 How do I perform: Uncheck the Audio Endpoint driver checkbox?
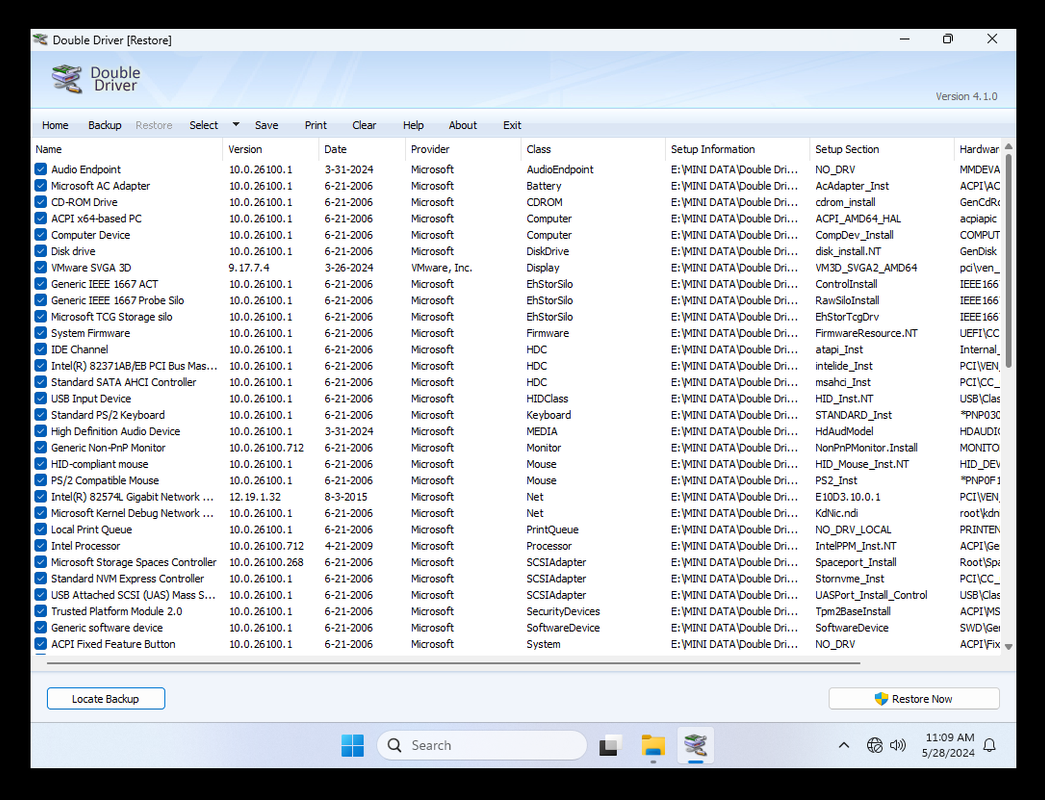pos(41,169)
